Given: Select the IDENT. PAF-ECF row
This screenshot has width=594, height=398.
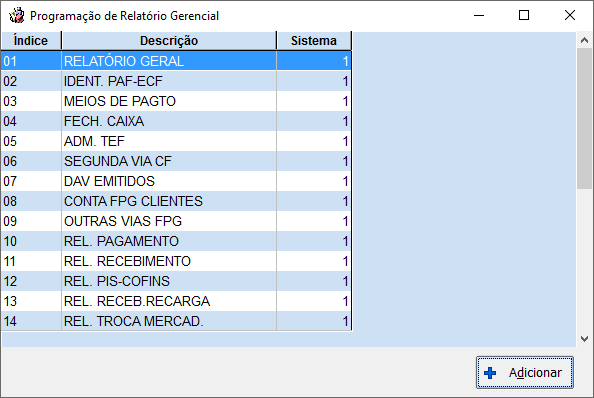Looking at the screenshot, I should pos(176,81).
